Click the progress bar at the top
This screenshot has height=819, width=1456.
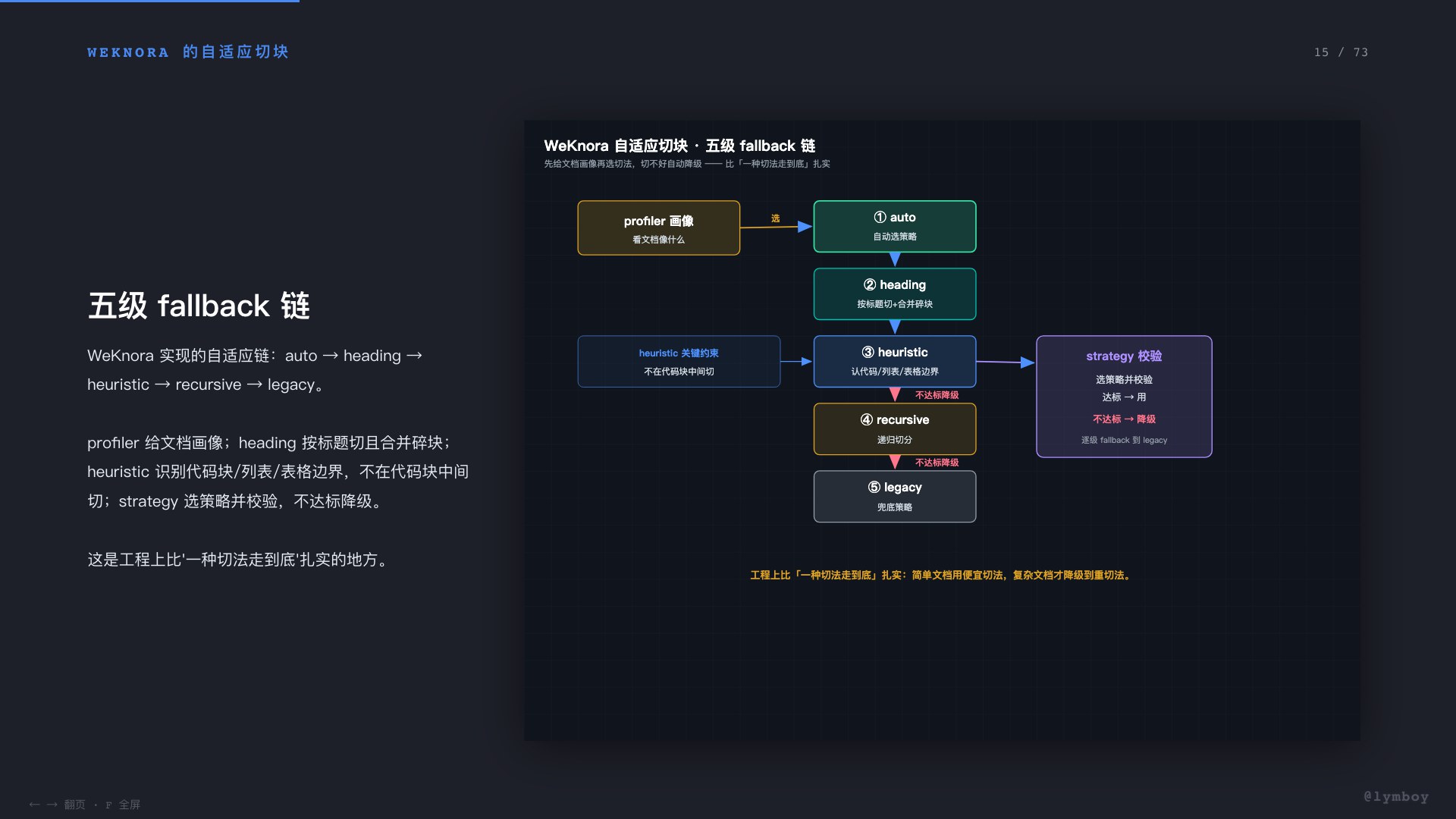coord(149,1)
